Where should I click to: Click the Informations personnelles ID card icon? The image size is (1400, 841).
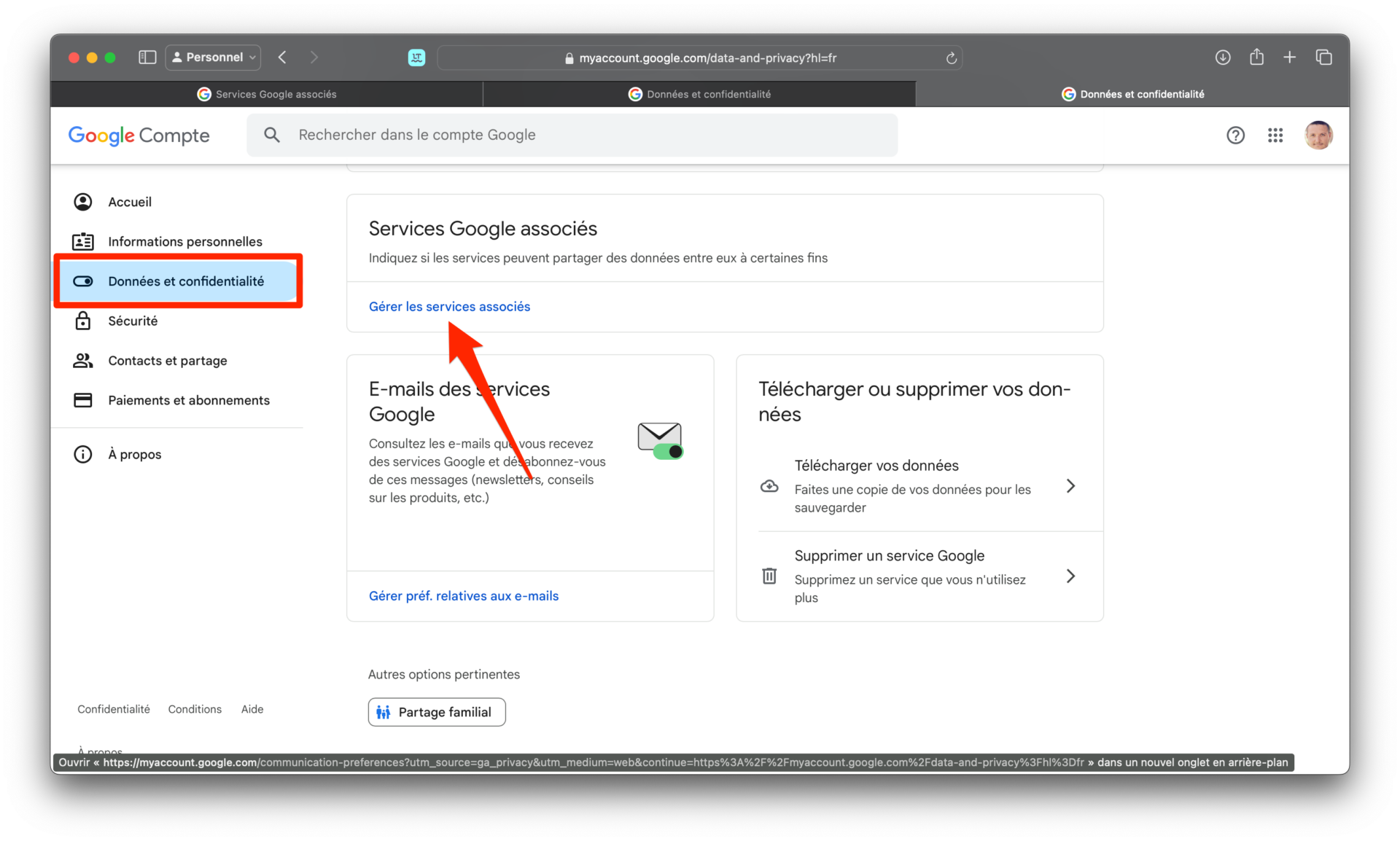pyautogui.click(x=83, y=241)
